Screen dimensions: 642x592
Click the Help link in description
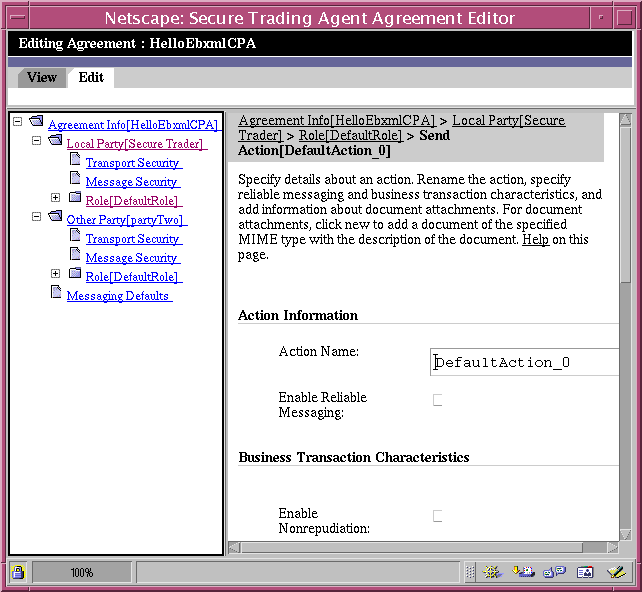click(x=536, y=240)
